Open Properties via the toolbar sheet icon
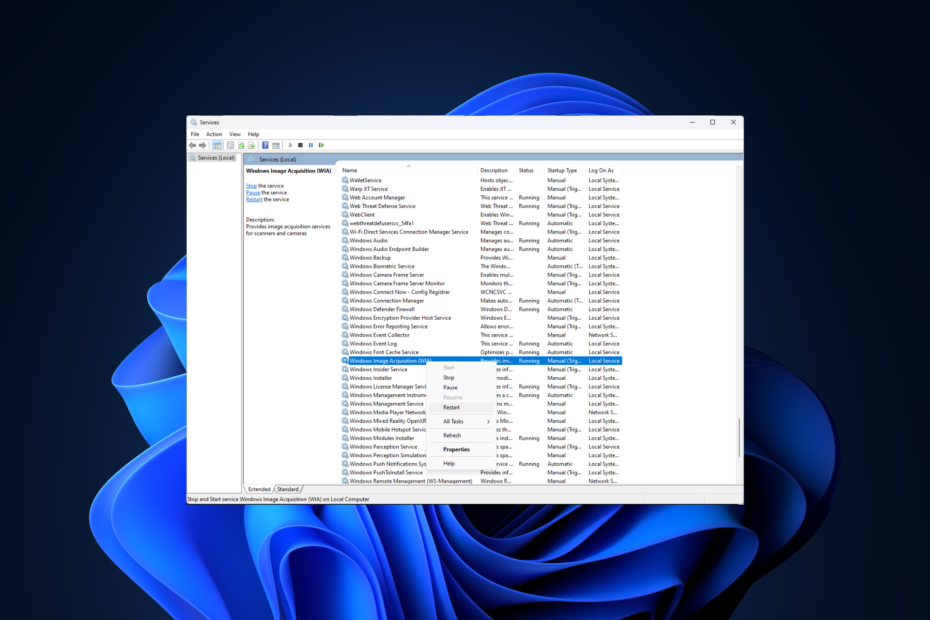The height and width of the screenshot is (620, 930). coord(230,145)
